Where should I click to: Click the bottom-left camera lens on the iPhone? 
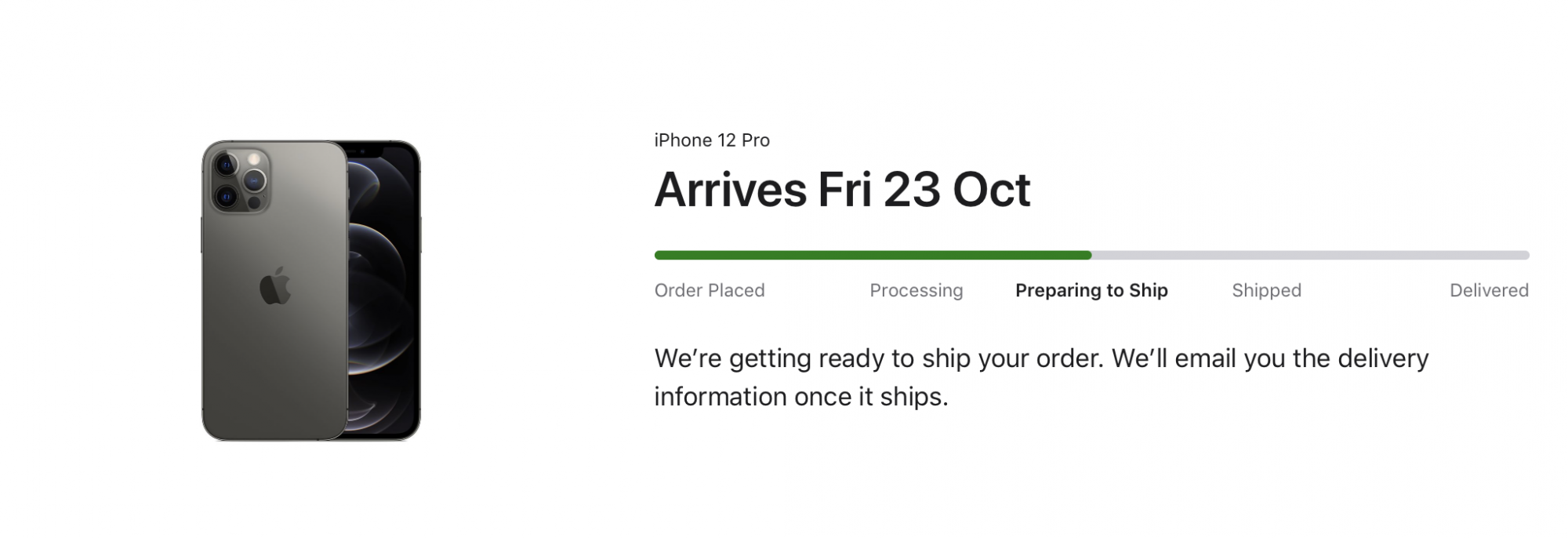pyautogui.click(x=227, y=196)
